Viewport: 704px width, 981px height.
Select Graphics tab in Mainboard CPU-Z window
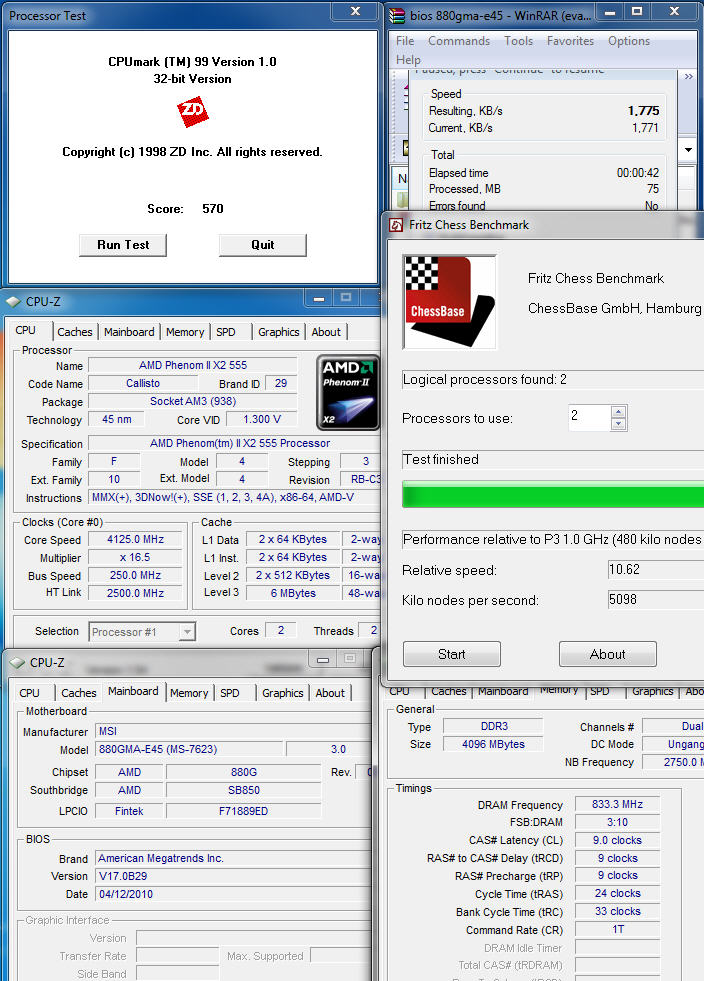pyautogui.click(x=283, y=693)
